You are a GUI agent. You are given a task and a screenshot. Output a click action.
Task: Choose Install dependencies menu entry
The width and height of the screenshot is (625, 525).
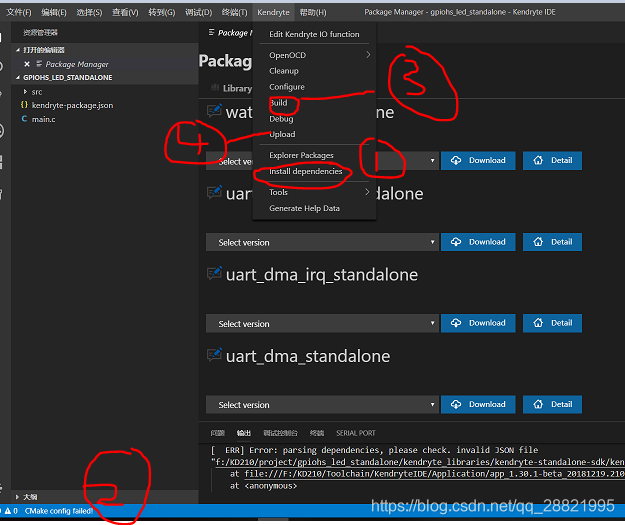click(314, 171)
